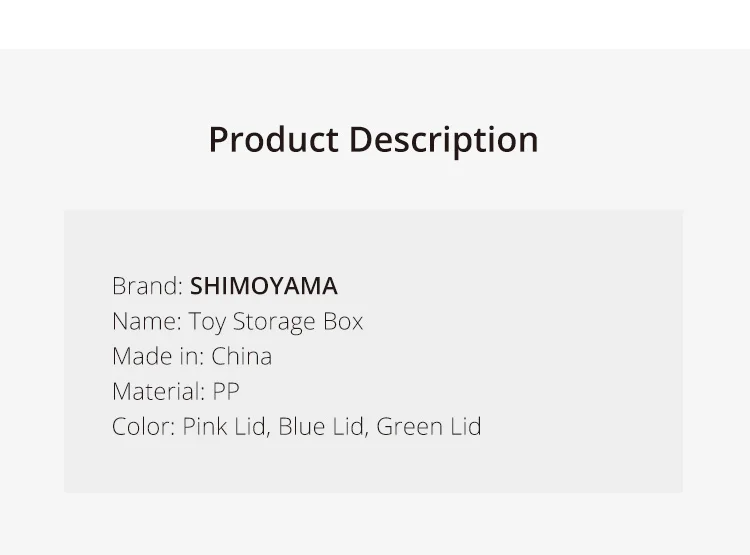Viewport: 750px width, 555px height.
Task: Click the word "Box" in the name line
Action: point(342,321)
